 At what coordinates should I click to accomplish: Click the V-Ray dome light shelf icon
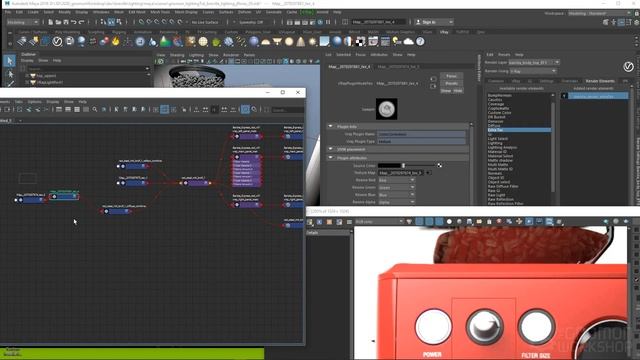coord(266,41)
